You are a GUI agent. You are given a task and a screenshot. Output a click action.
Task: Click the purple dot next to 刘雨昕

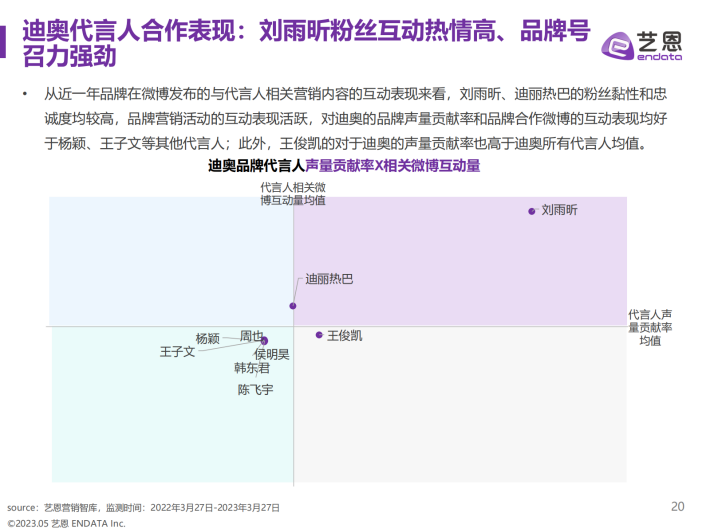pyautogui.click(x=532, y=211)
